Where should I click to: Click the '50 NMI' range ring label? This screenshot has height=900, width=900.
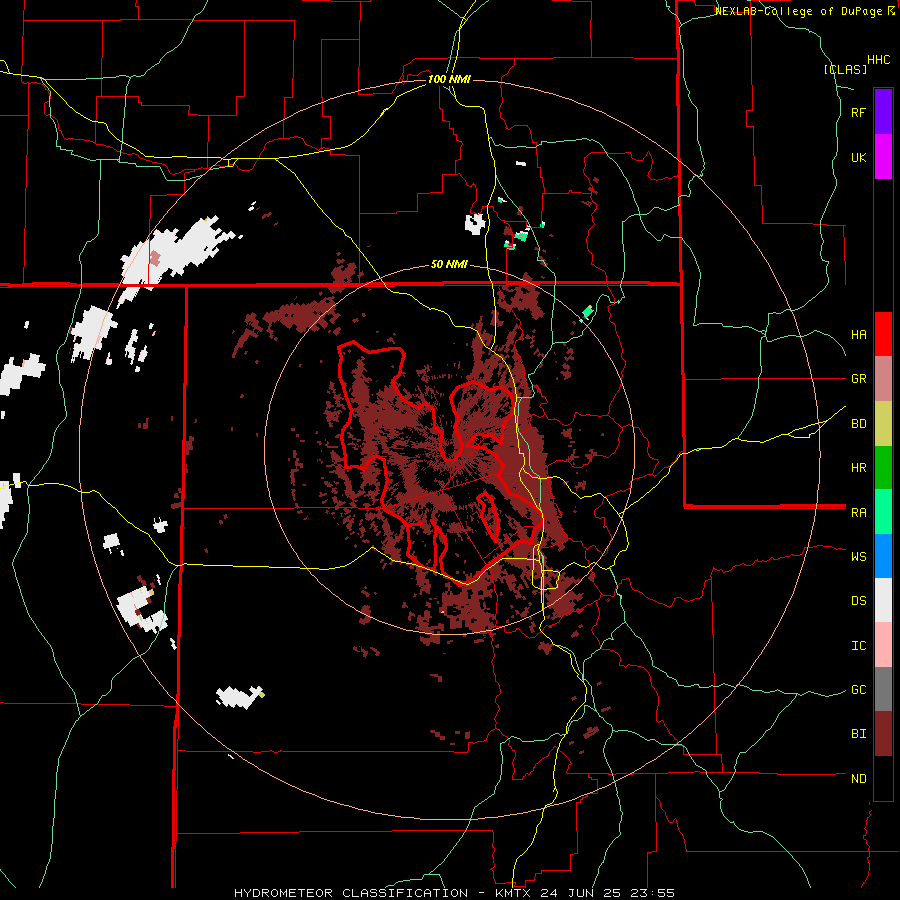coord(449,264)
